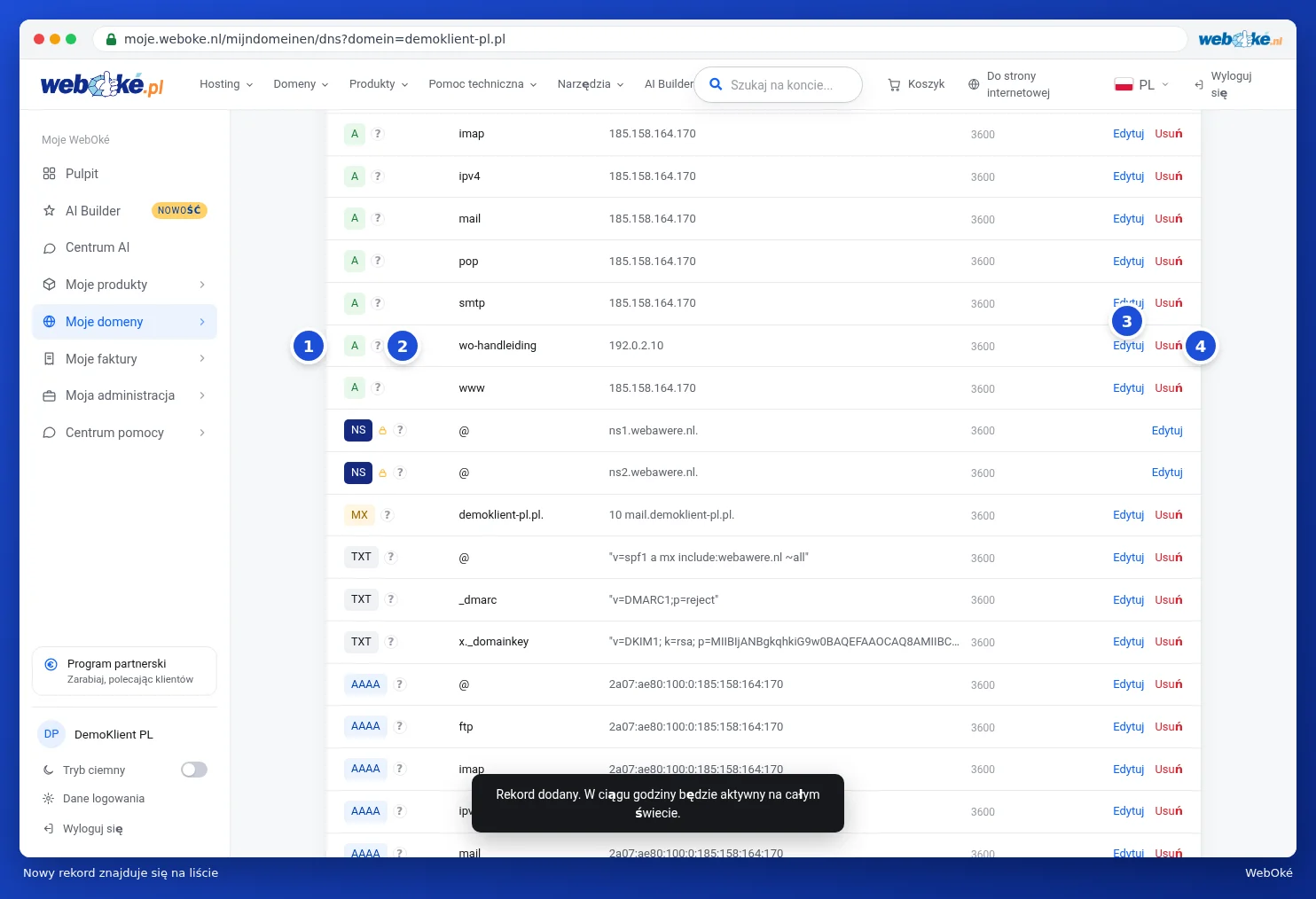1316x899 pixels.
Task: Click the NOWOŚĆ badge beside AI Builder
Action: pyautogui.click(x=179, y=210)
